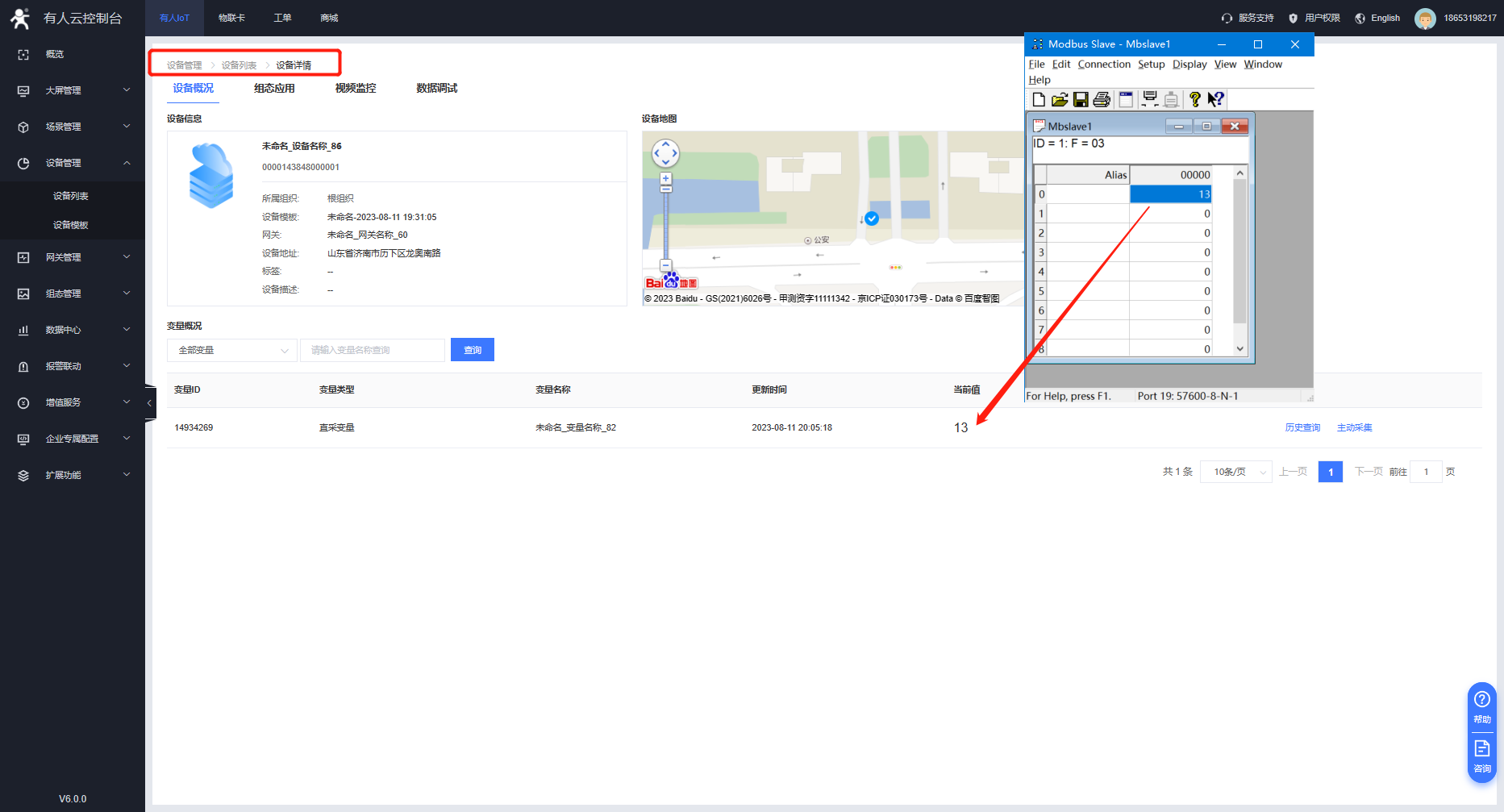Click the map pan direction control

665,152
